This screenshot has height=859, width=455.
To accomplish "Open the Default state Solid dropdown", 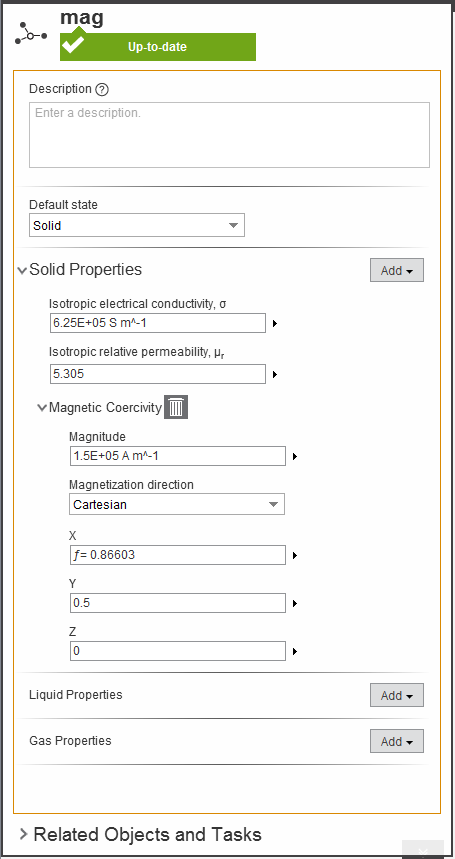I will pos(137,225).
